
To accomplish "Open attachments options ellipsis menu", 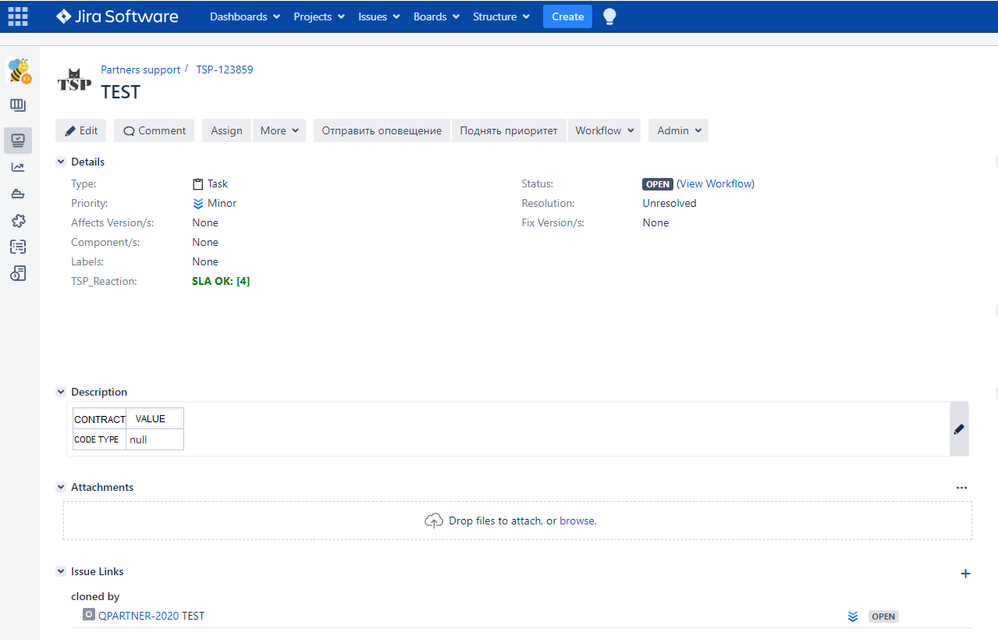I will coord(962,488).
